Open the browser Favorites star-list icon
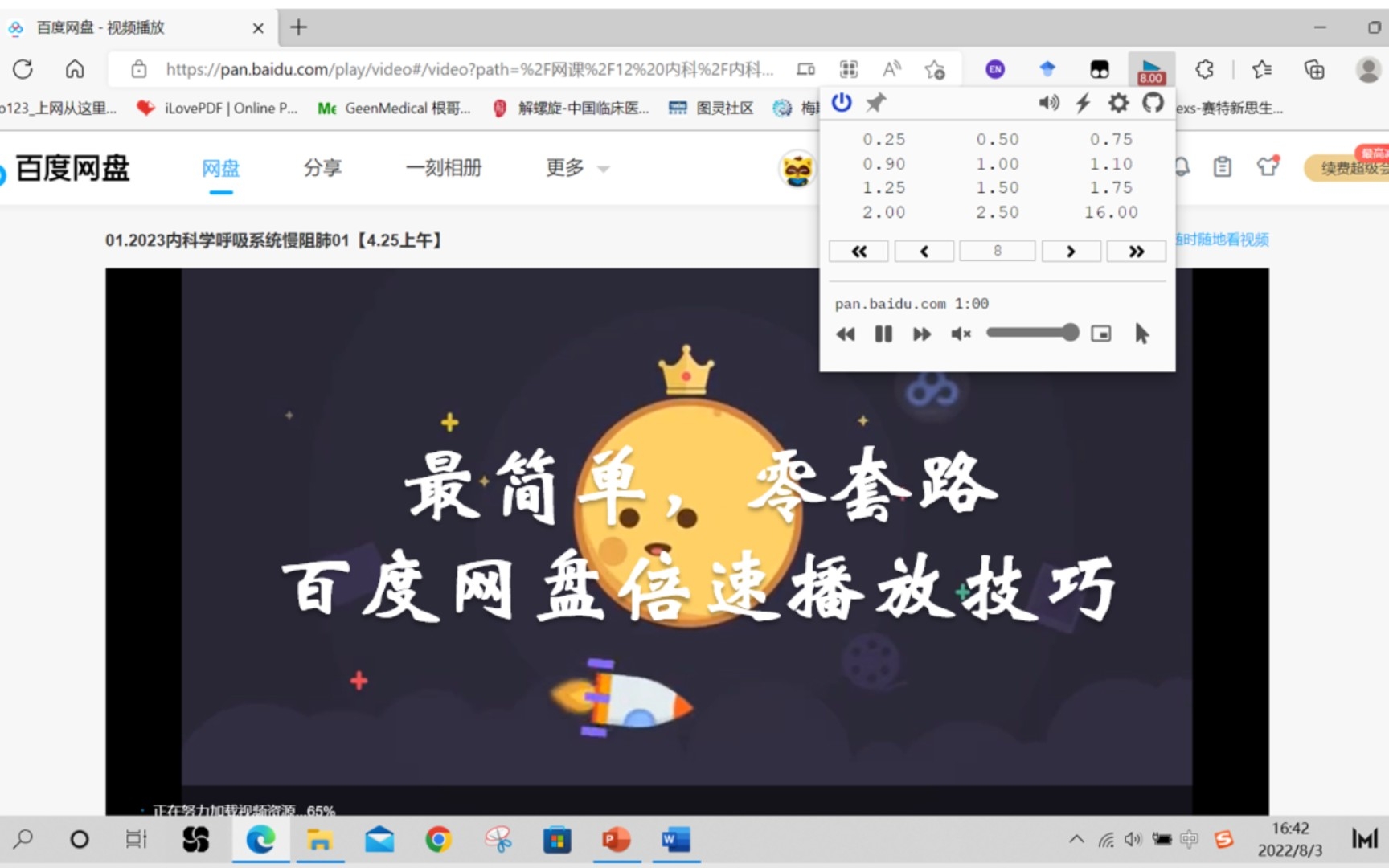Image resolution: width=1389 pixels, height=868 pixels. tap(1262, 70)
